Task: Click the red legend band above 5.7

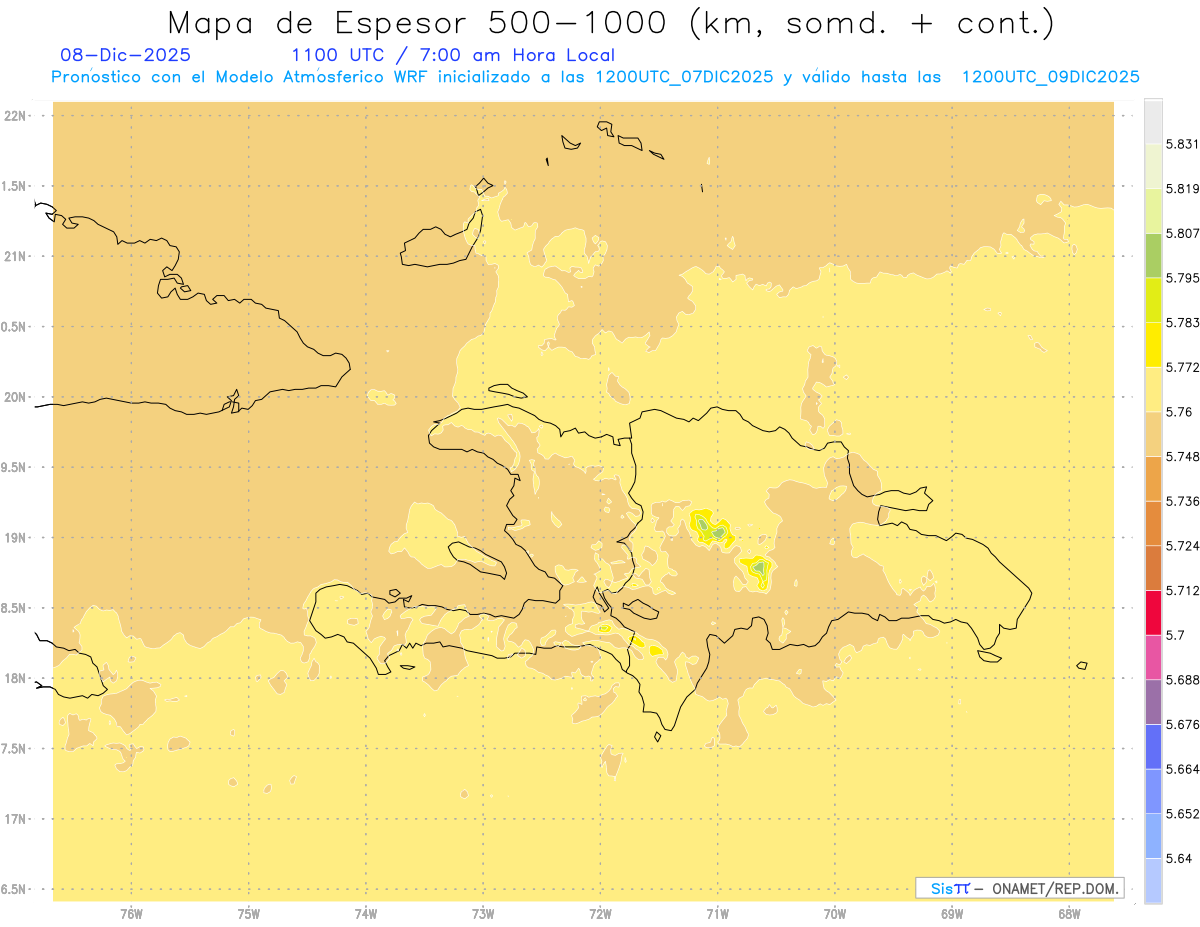Action: click(1153, 613)
